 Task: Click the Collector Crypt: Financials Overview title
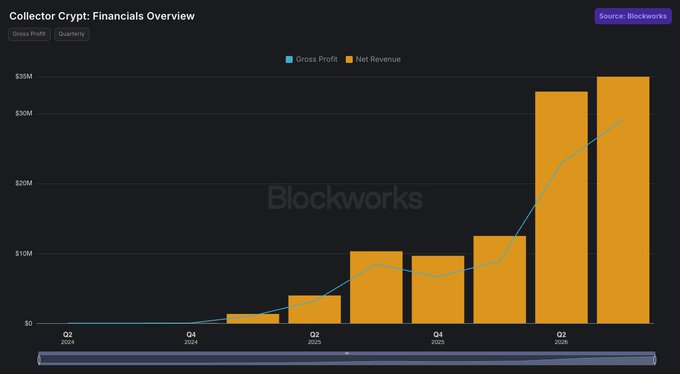[x=102, y=16]
